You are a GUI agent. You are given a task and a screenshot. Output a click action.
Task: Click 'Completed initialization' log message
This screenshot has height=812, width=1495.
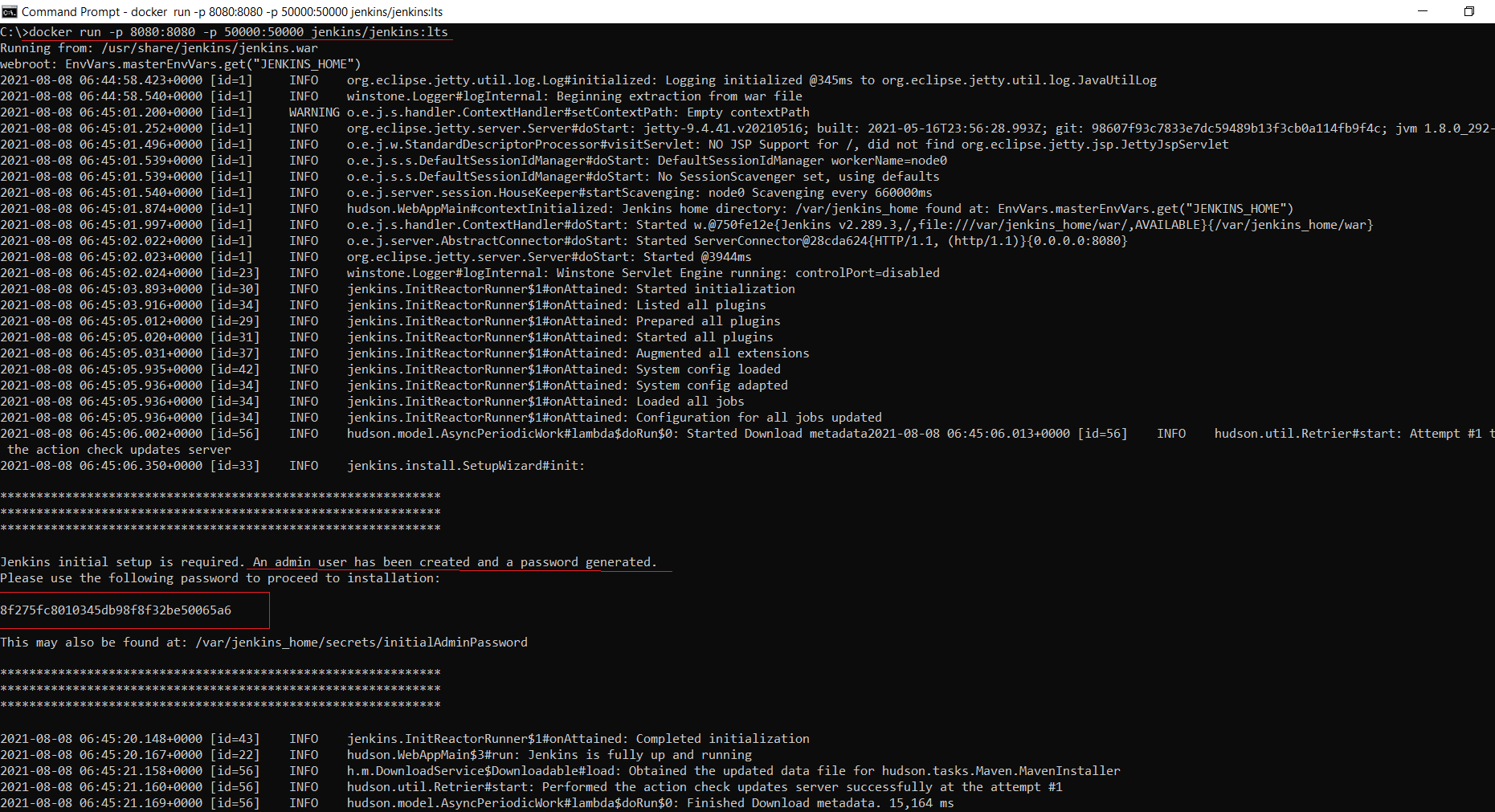click(723, 739)
